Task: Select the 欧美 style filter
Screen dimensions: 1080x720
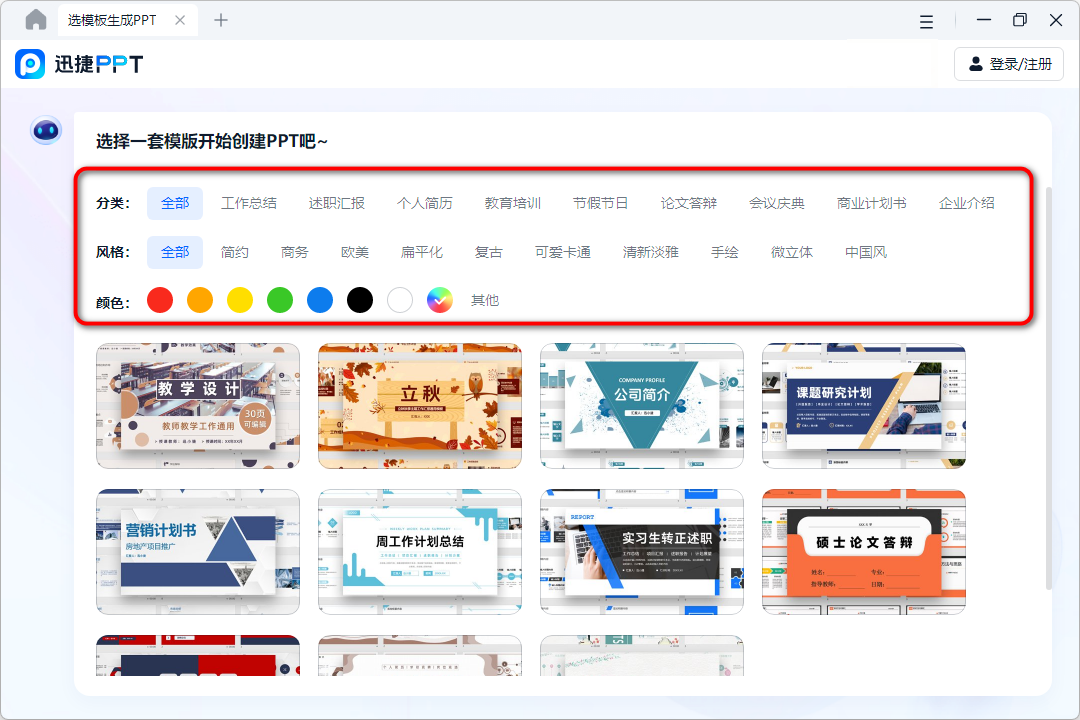Action: [x=355, y=252]
